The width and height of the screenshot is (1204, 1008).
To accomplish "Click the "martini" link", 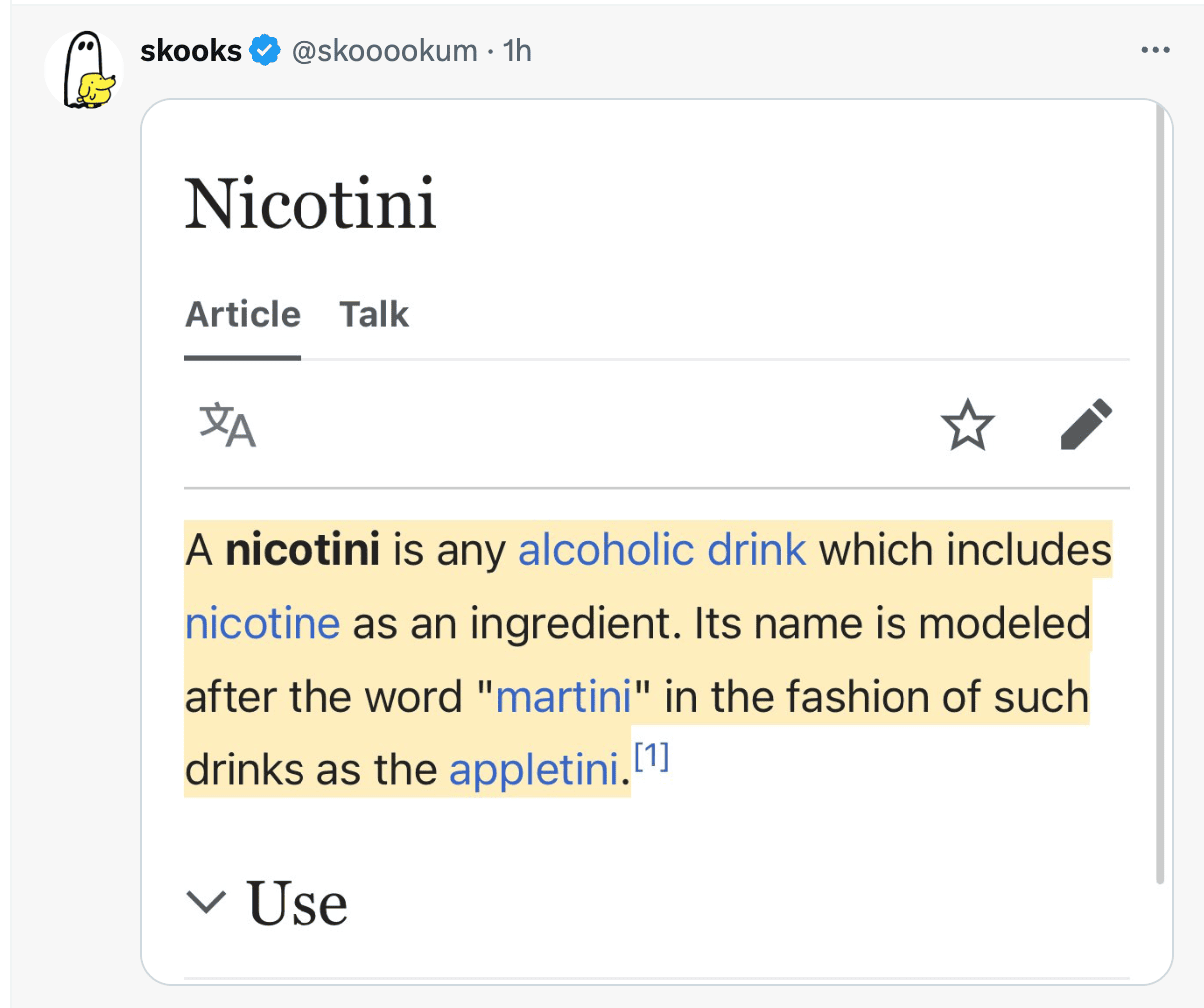I will point(563,697).
